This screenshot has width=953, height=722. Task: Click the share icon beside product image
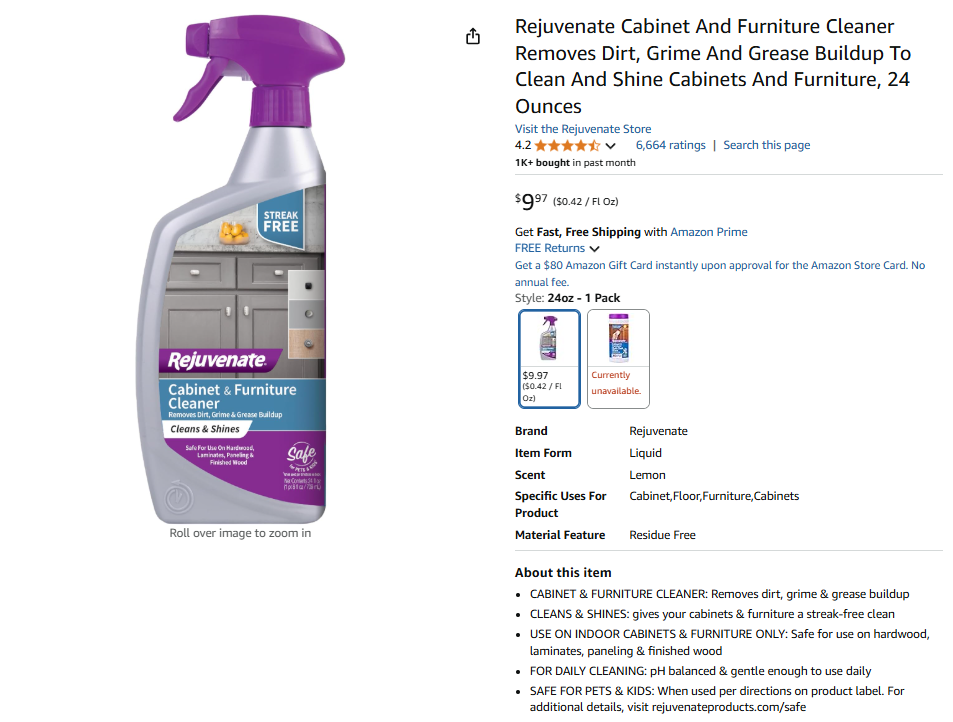[x=473, y=36]
